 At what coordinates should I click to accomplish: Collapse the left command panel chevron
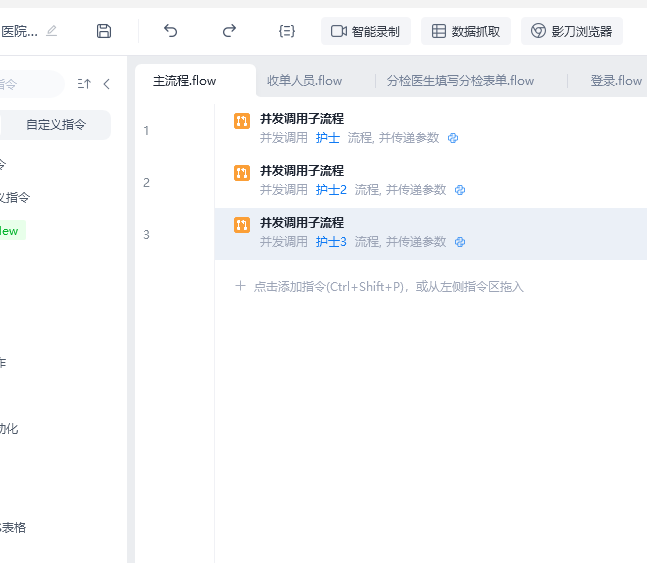pyautogui.click(x=107, y=84)
